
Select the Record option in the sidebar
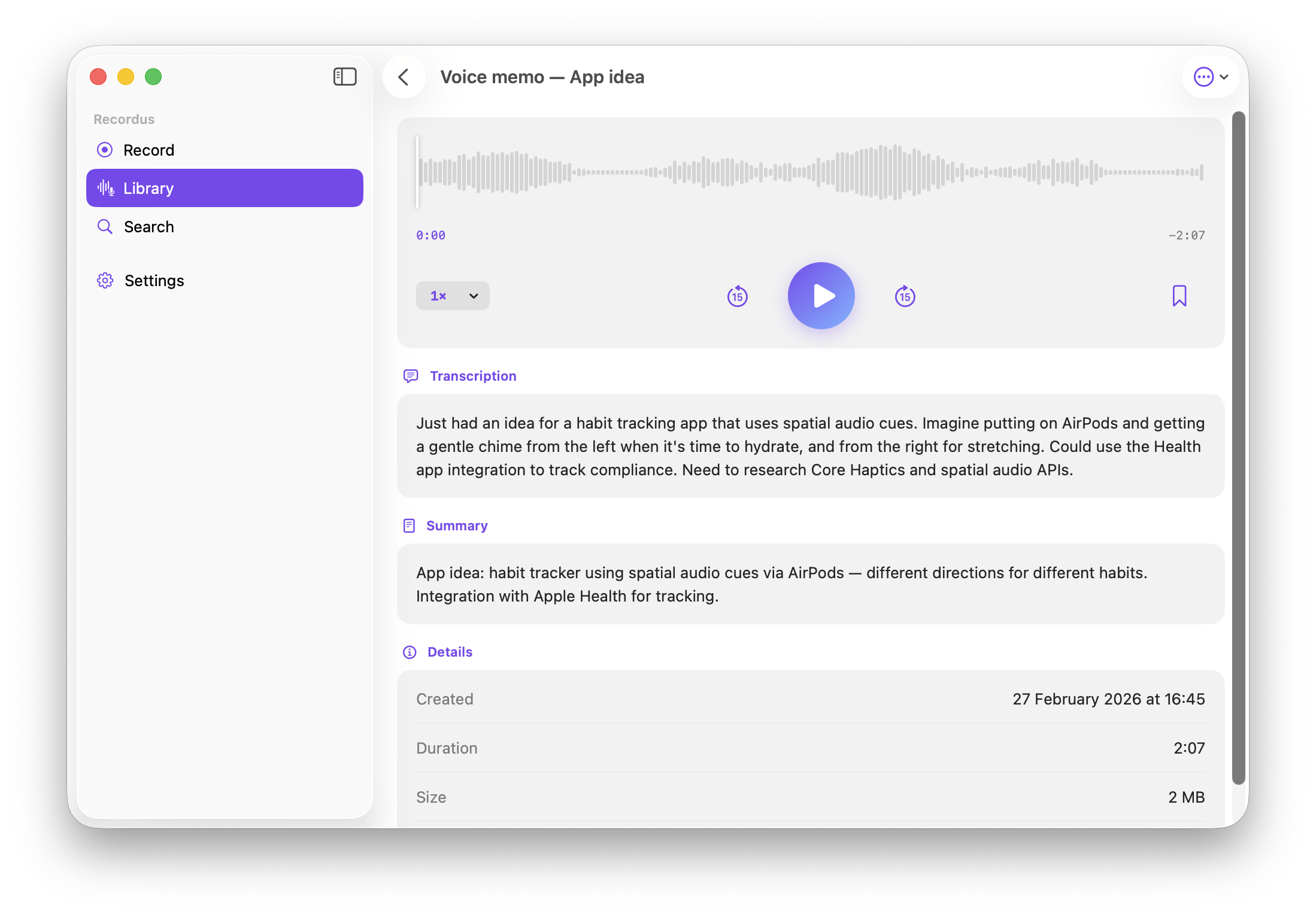pos(149,150)
